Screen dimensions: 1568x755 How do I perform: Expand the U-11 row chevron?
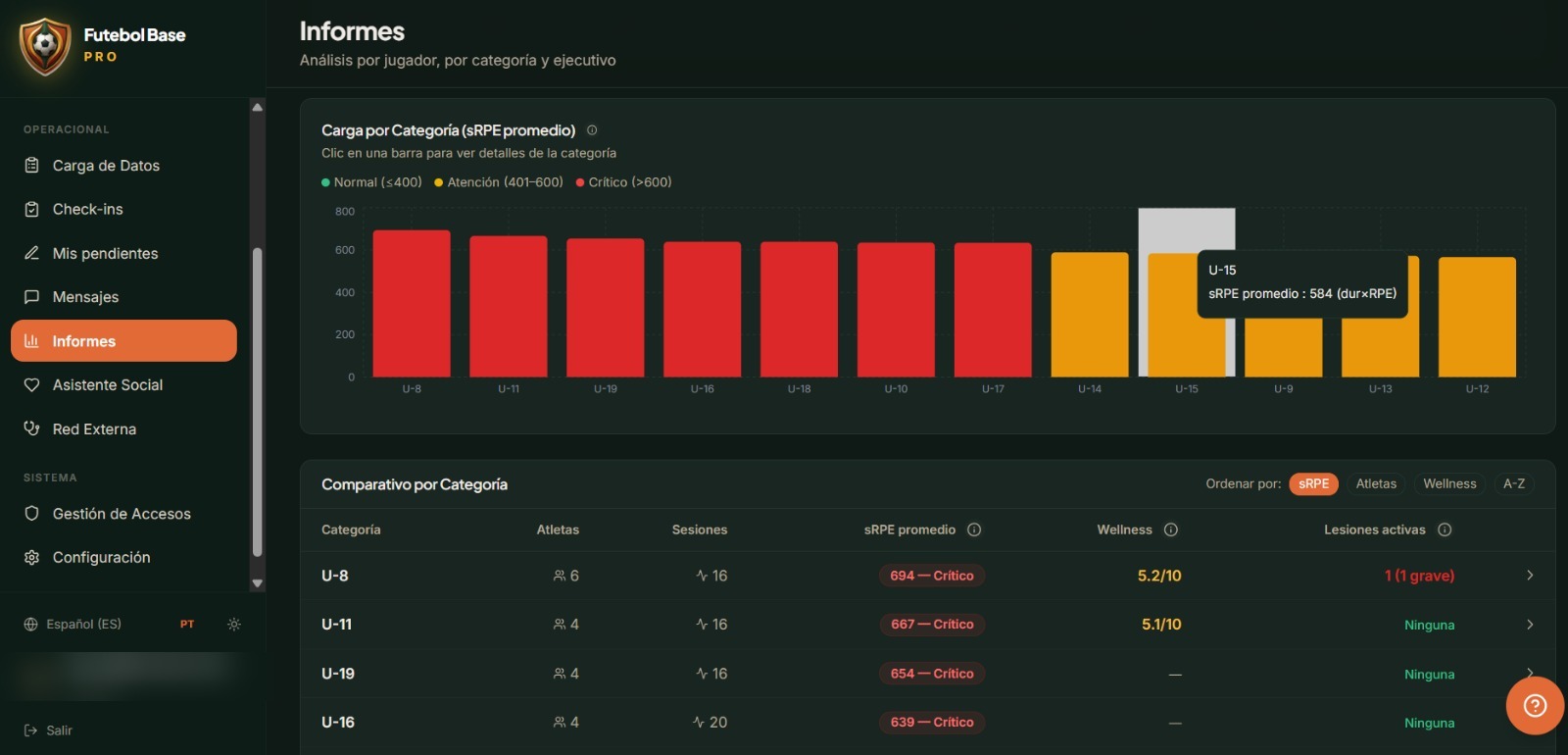[x=1530, y=625]
